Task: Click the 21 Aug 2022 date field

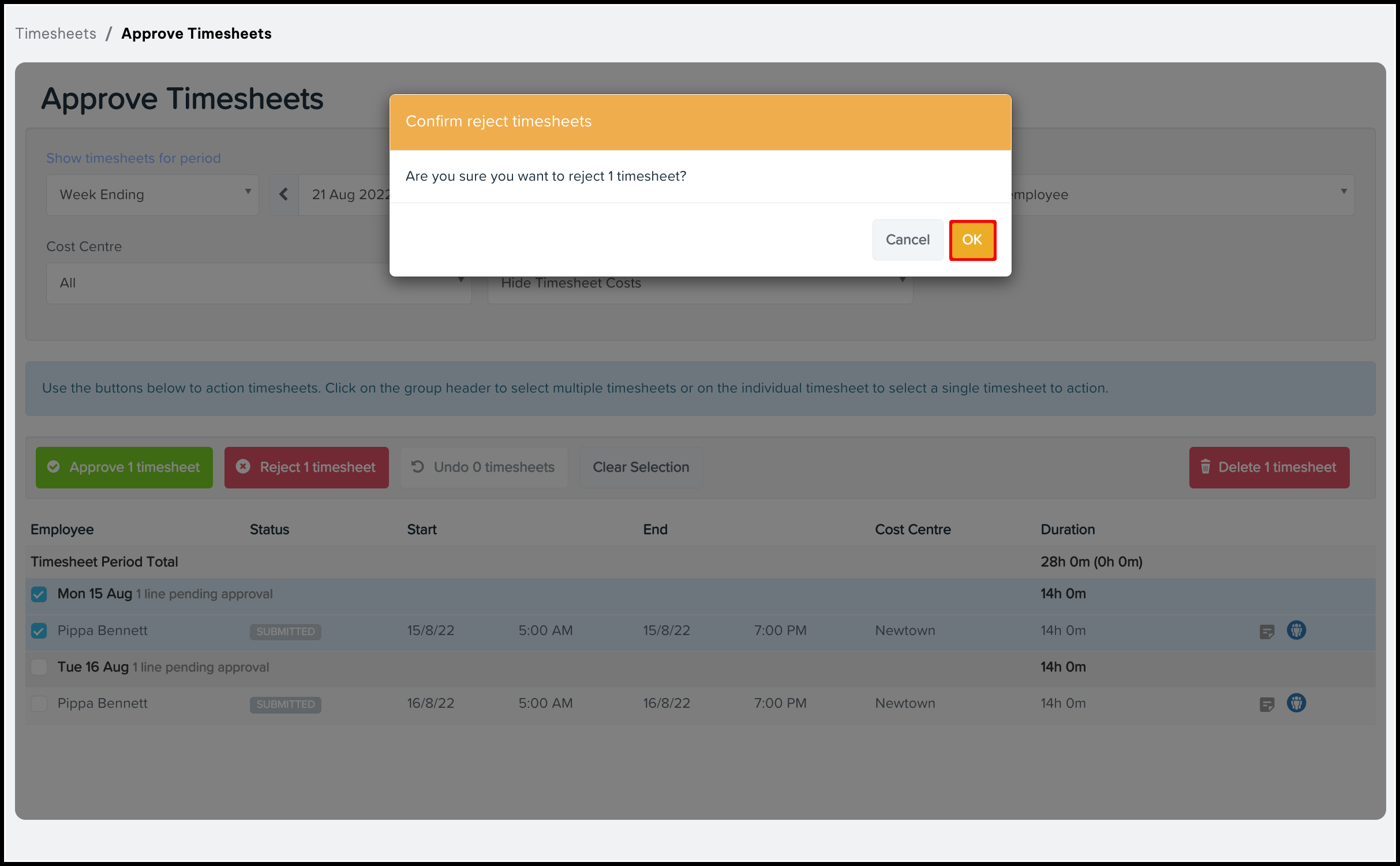Action: (x=350, y=195)
